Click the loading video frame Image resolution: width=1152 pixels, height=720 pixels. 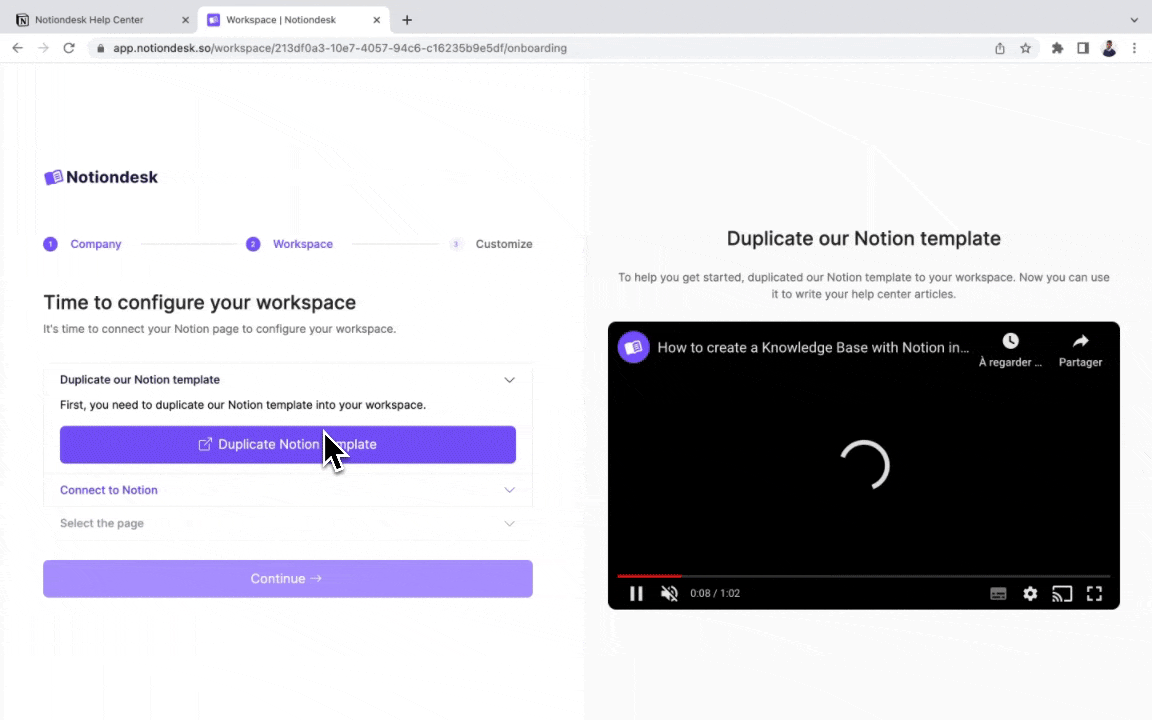tap(864, 465)
